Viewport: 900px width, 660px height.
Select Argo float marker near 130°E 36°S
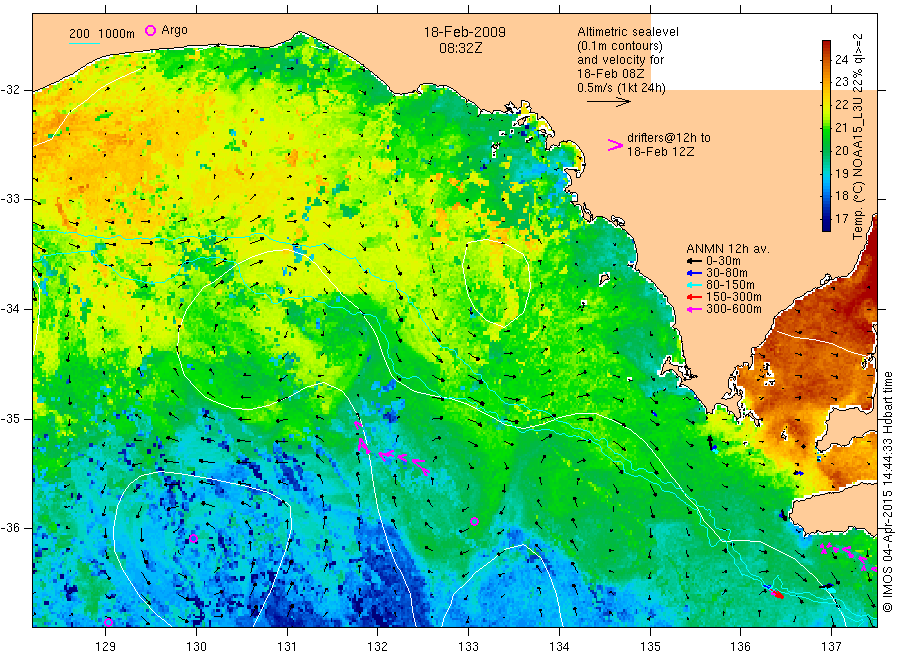coord(193,538)
